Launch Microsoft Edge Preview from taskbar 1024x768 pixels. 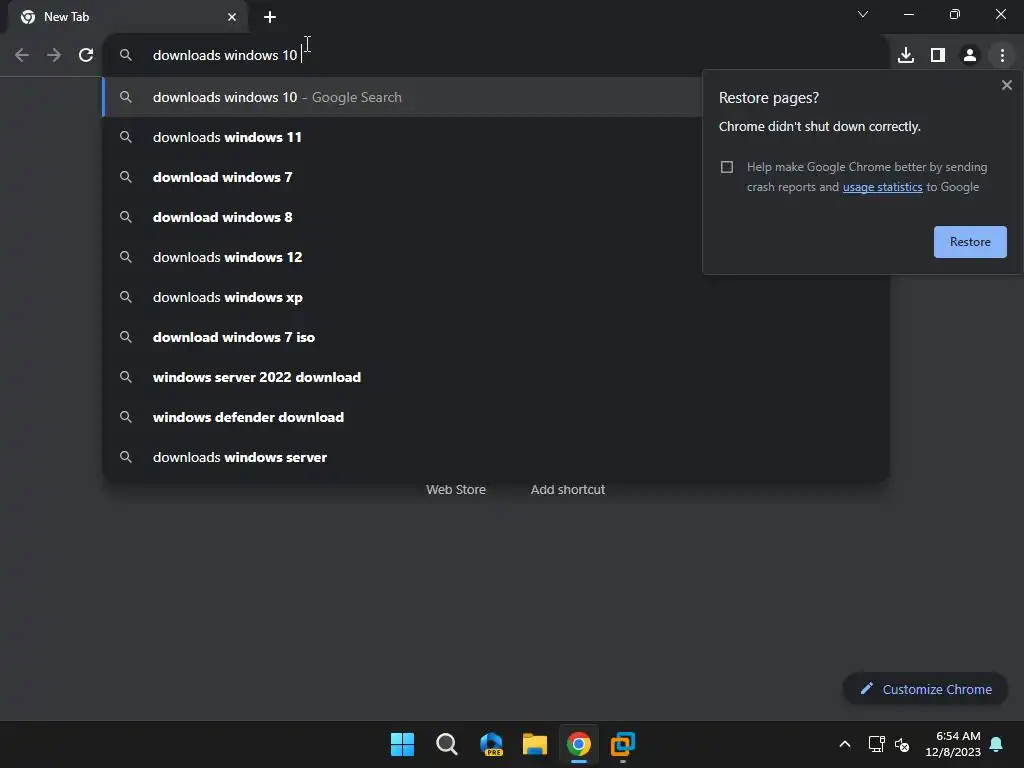[x=491, y=744]
